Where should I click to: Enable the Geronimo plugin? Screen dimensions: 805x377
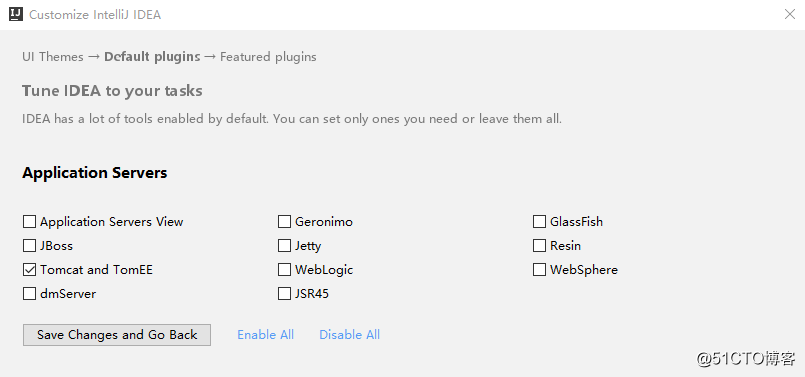(x=284, y=222)
